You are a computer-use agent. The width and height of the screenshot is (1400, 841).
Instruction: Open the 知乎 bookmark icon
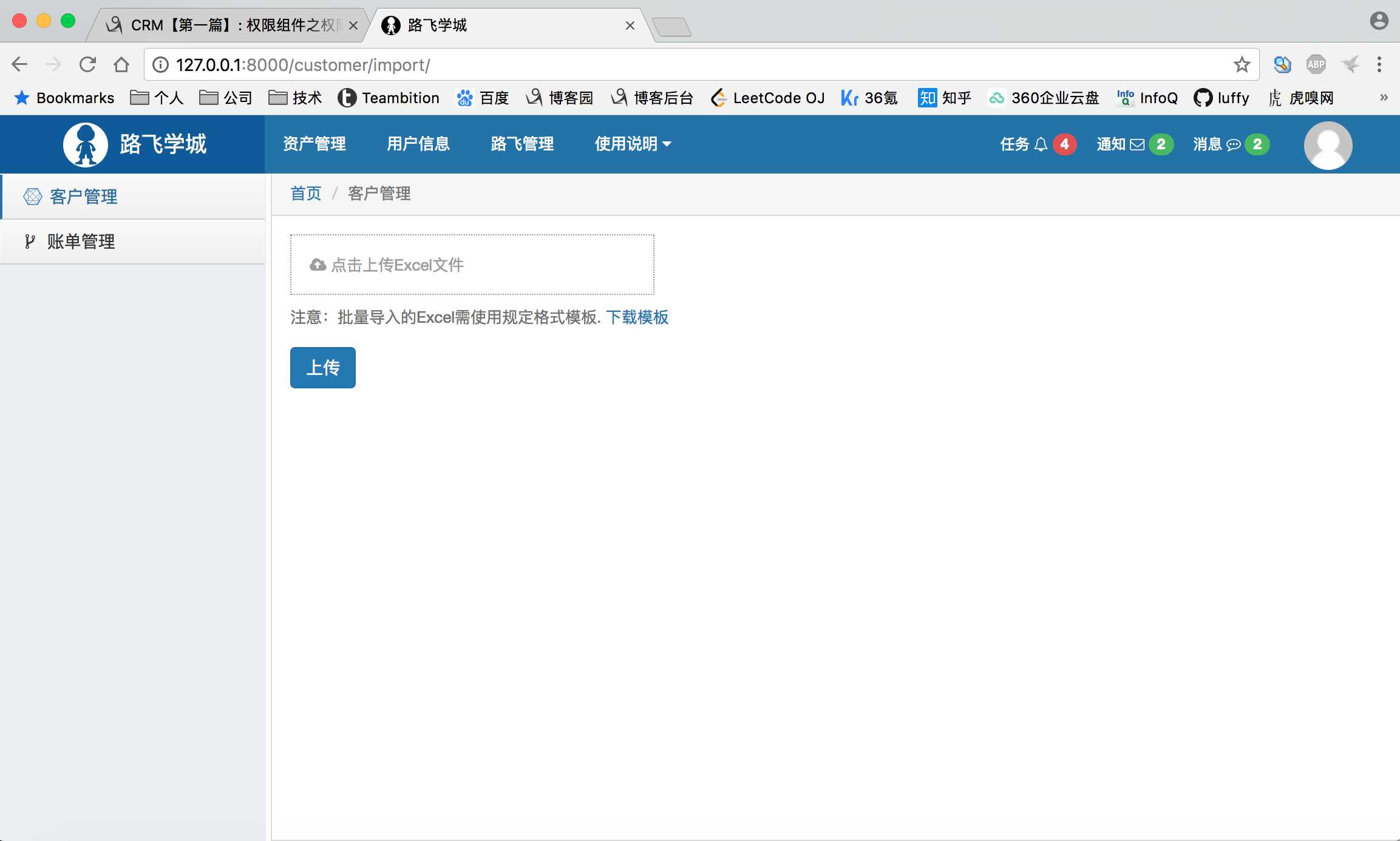(926, 97)
